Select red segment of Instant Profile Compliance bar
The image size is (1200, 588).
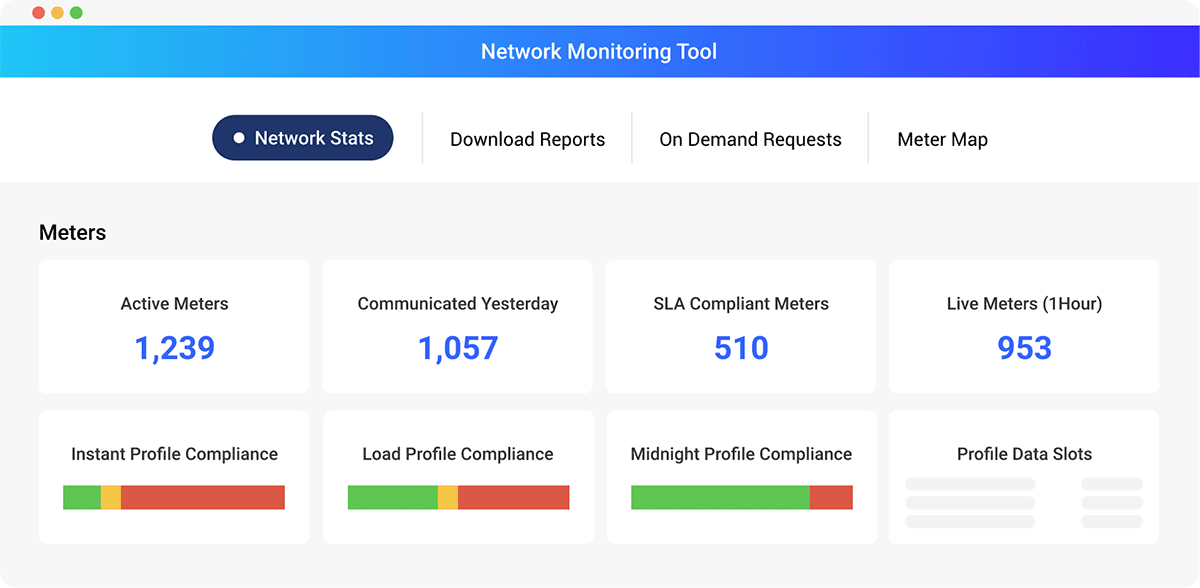[x=203, y=497]
